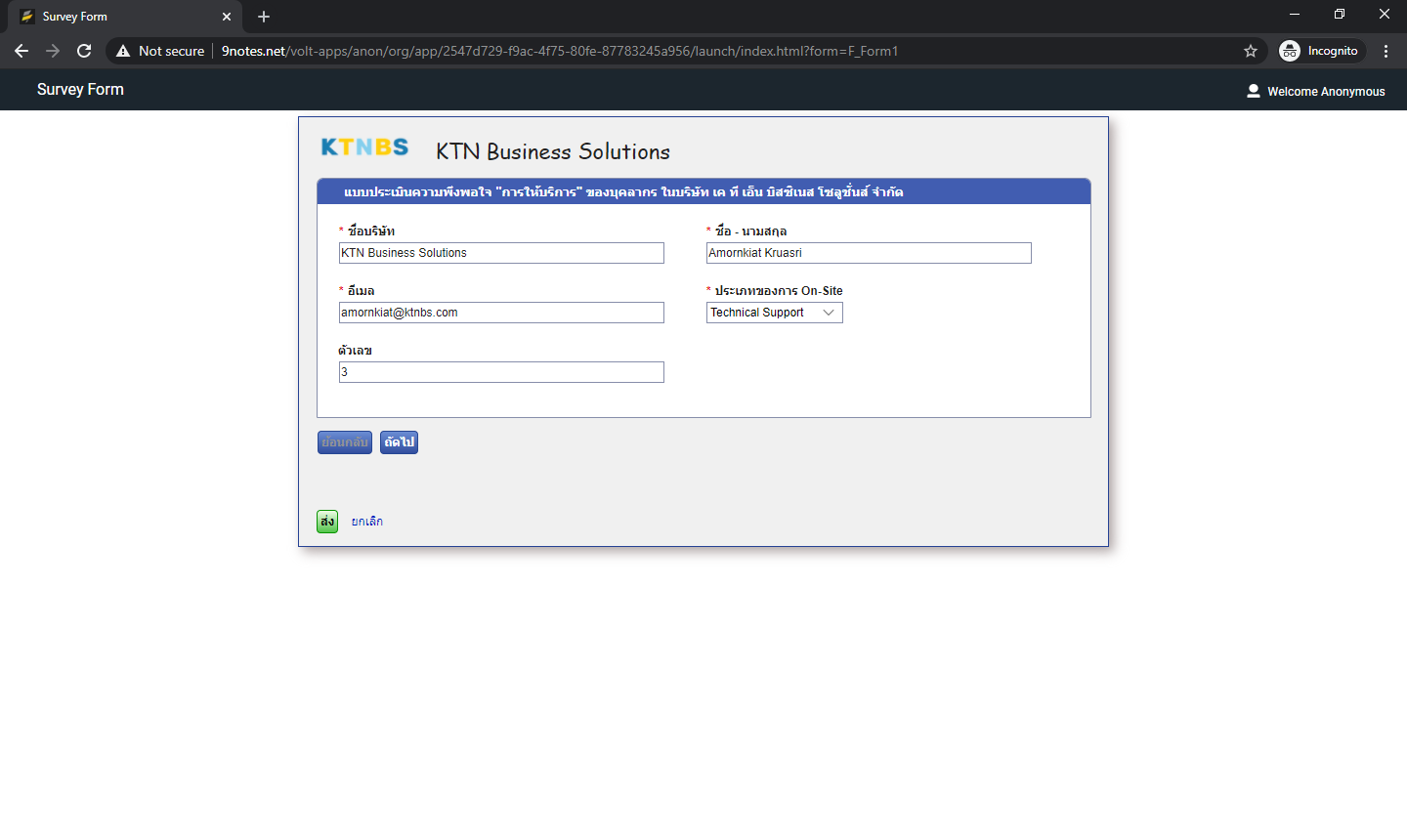
Task: Click the ตัวเลข field label
Action: 355,351
